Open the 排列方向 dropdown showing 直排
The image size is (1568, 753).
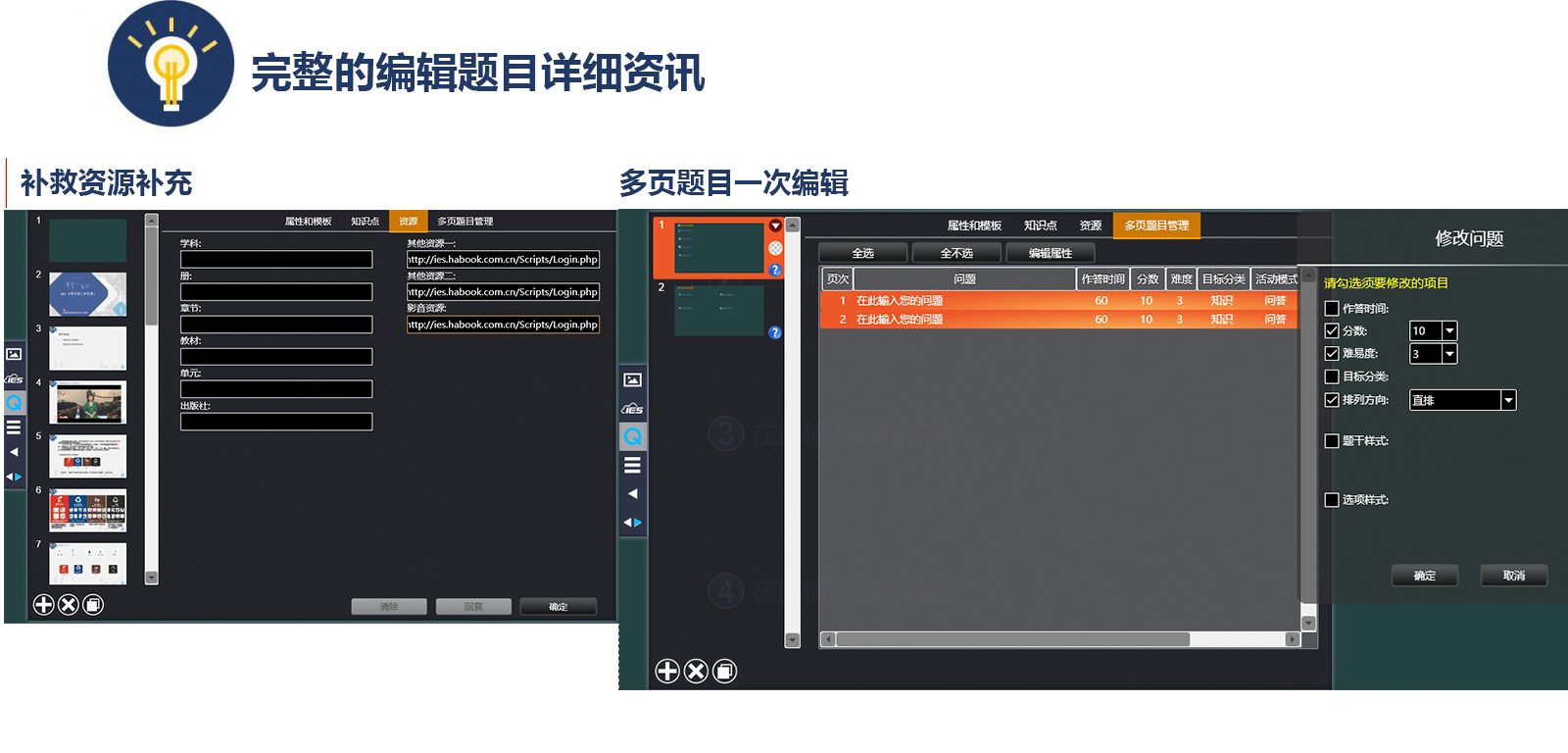tap(1508, 400)
